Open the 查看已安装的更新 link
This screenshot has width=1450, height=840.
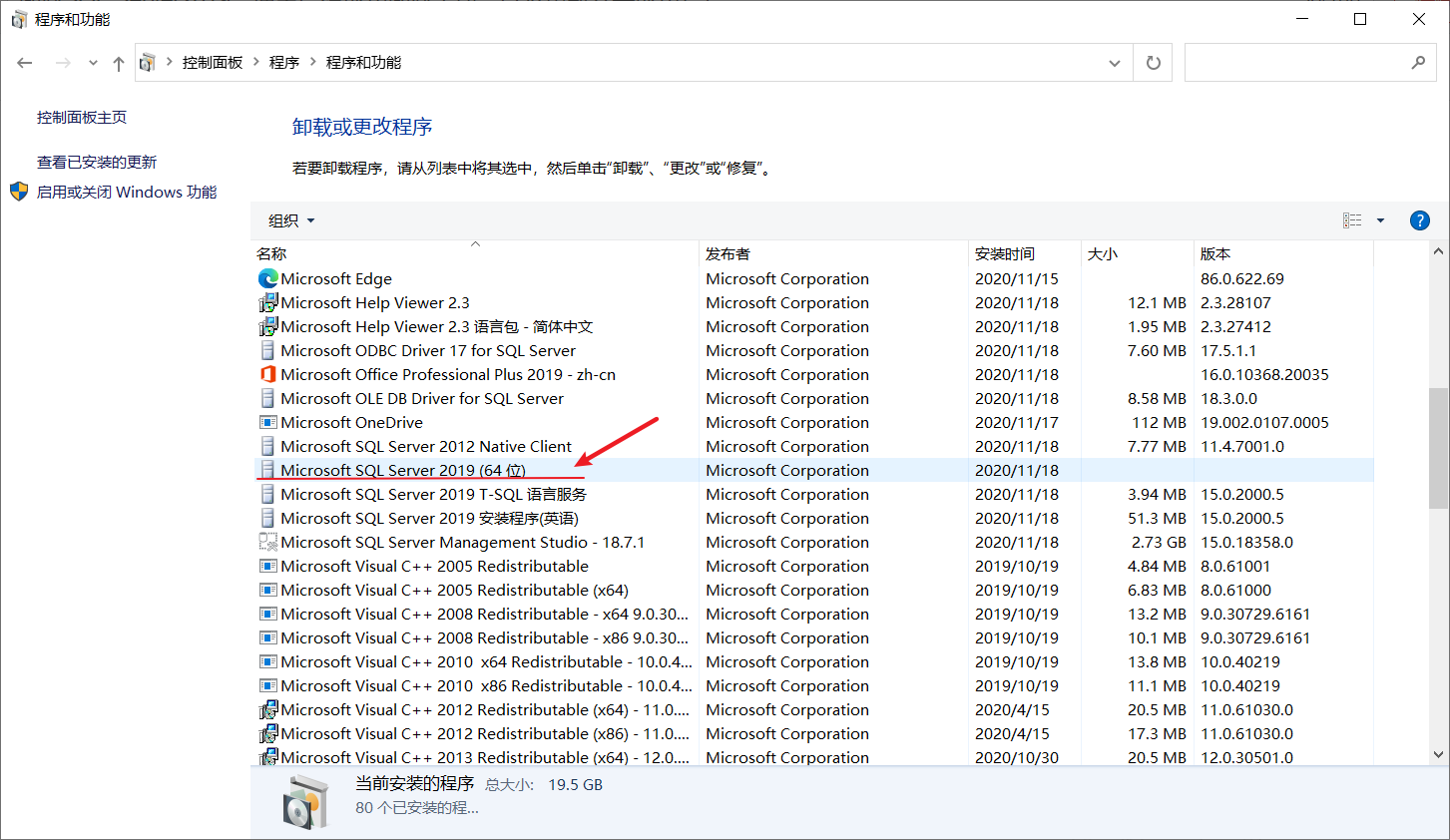pos(97,162)
